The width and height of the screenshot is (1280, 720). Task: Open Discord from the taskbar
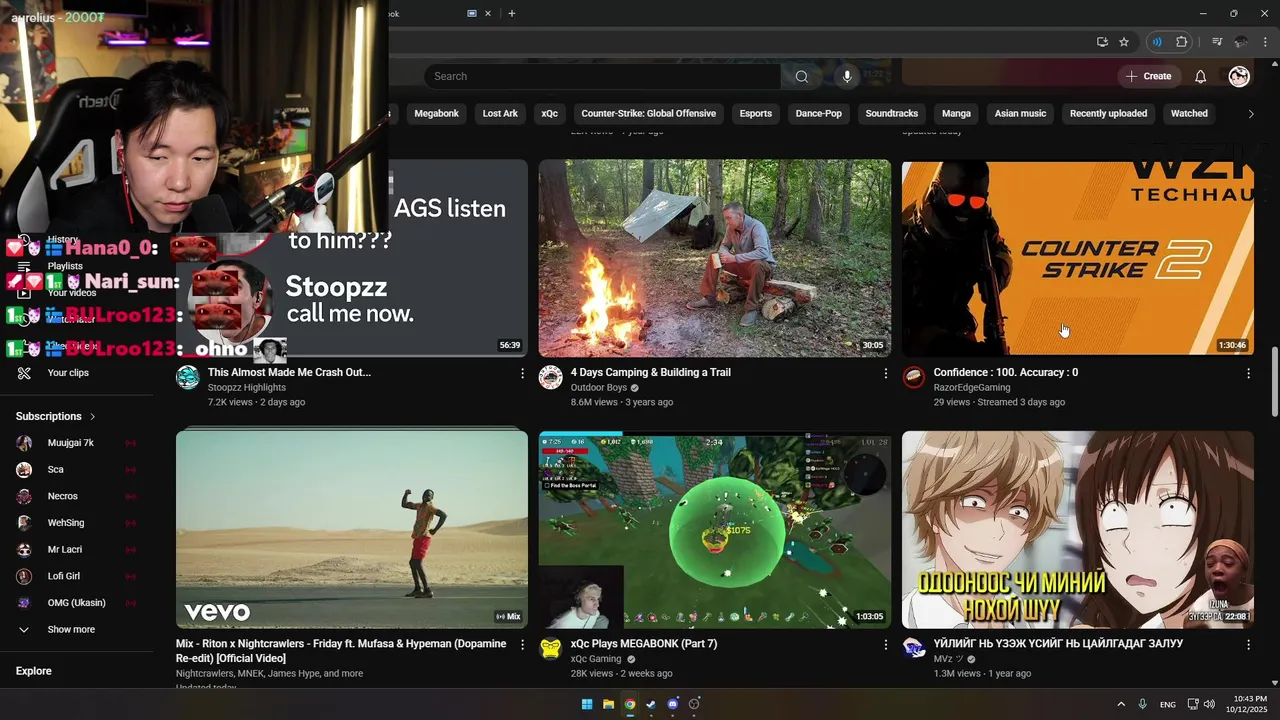[673, 704]
